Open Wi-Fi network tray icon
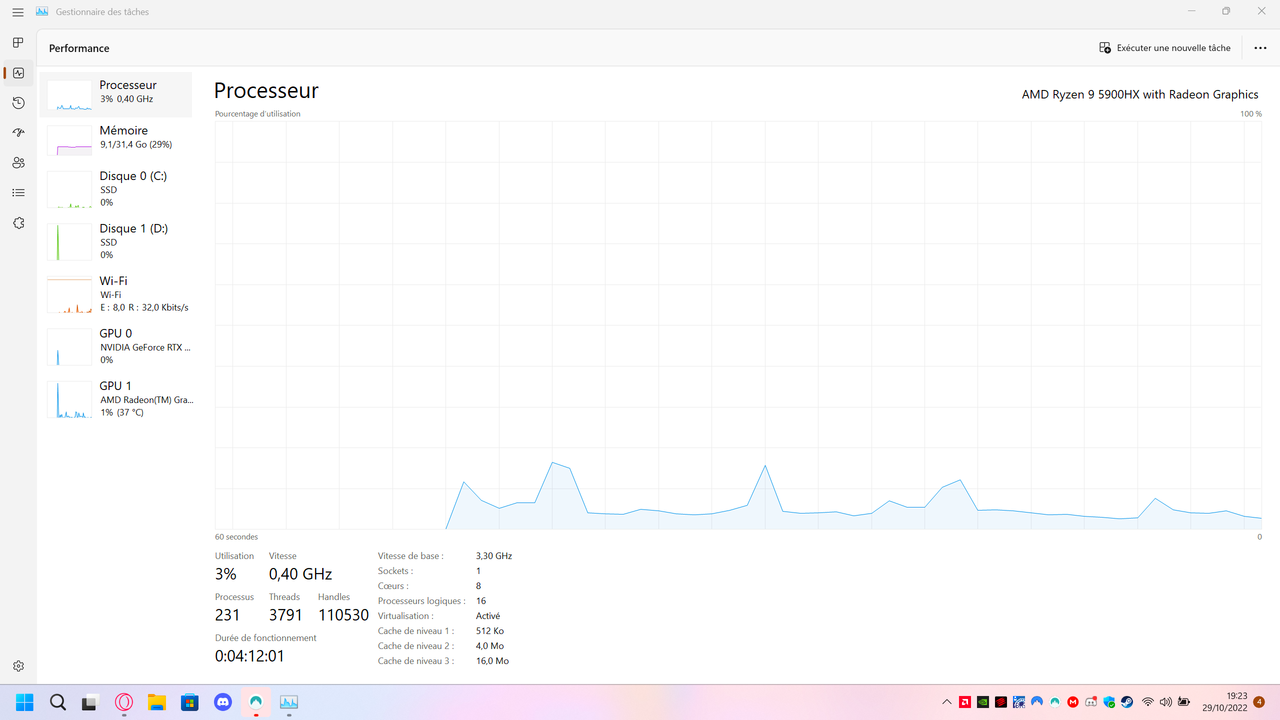Viewport: 1280px width, 720px height. click(1148, 702)
